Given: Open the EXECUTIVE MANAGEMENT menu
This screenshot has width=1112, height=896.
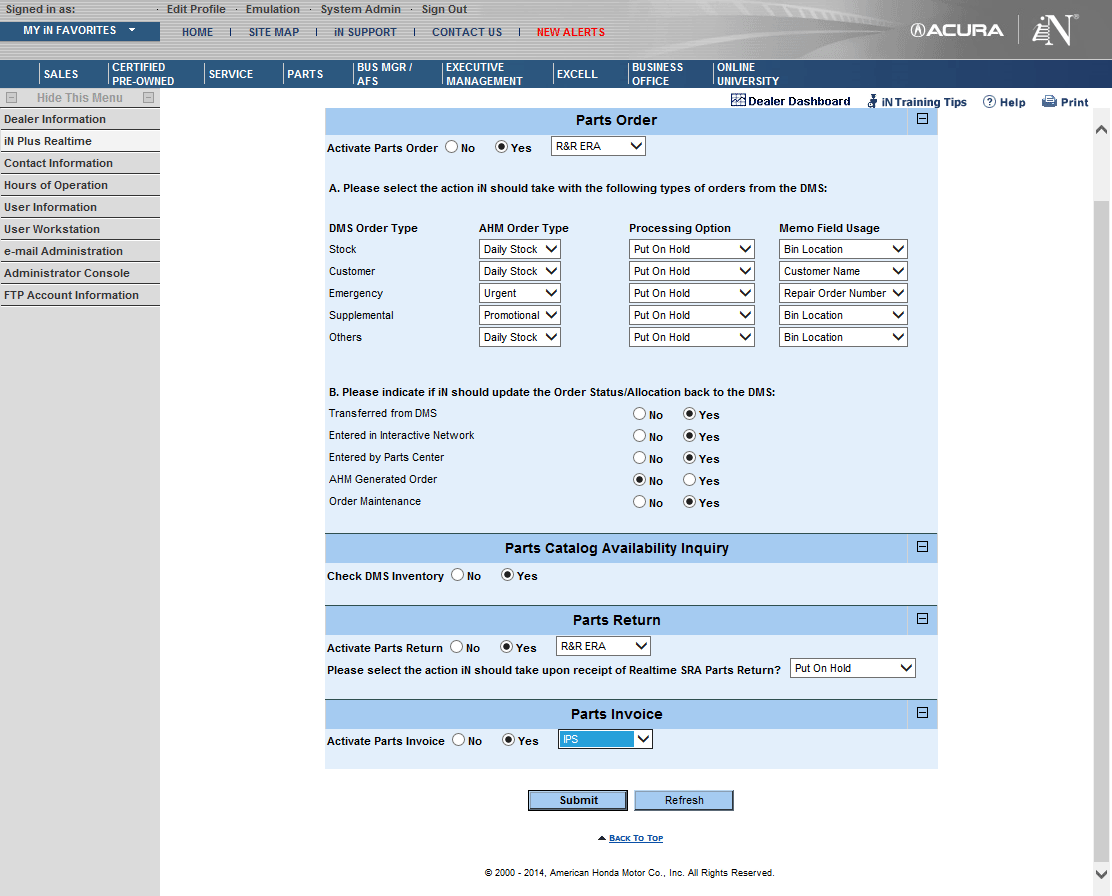Looking at the screenshot, I should pos(484,74).
